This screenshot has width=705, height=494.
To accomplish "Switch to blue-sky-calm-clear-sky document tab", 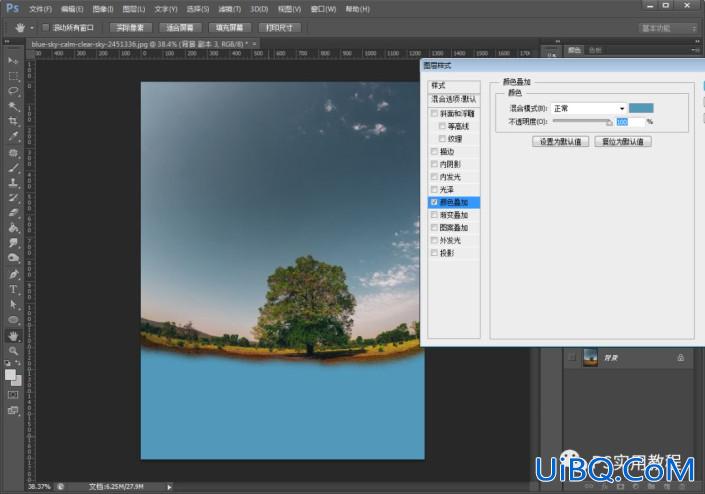I will pos(141,44).
